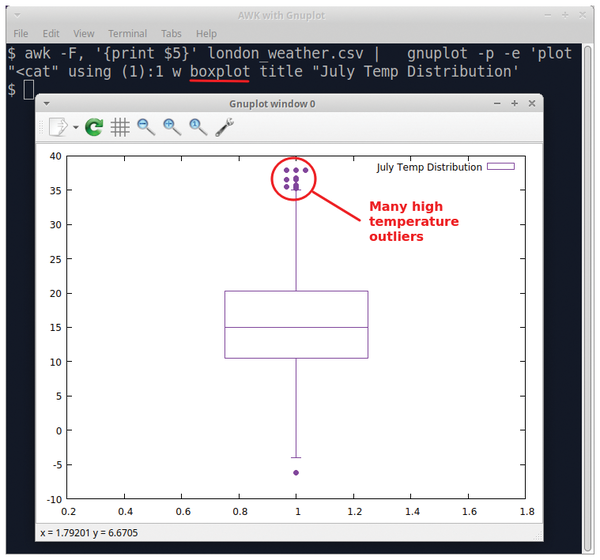Click the purple legend sample box
The width and height of the screenshot is (600, 560).
pyautogui.click(x=501, y=167)
